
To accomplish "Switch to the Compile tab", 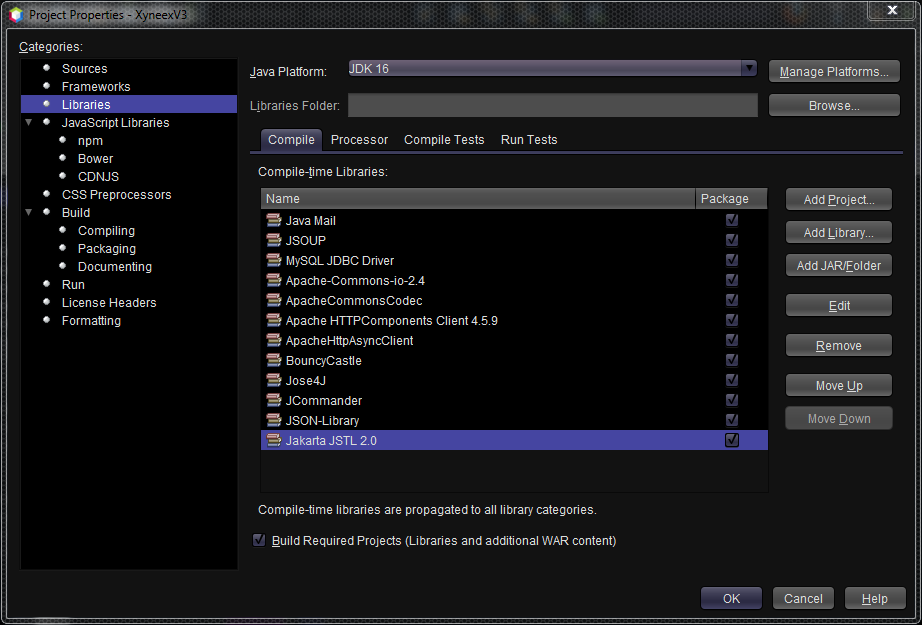I will [291, 140].
